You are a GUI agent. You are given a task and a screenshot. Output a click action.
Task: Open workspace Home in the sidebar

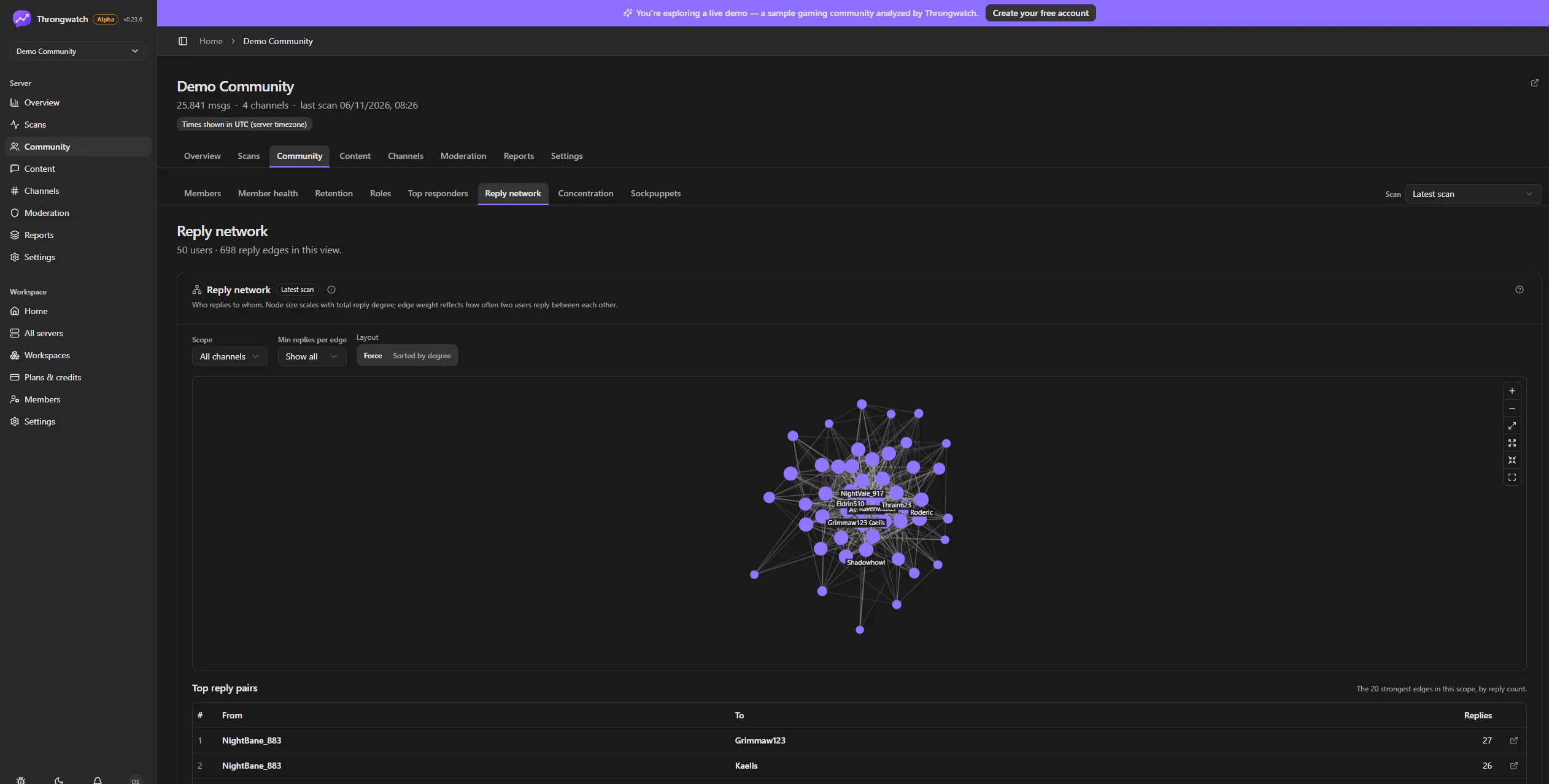pos(78,311)
